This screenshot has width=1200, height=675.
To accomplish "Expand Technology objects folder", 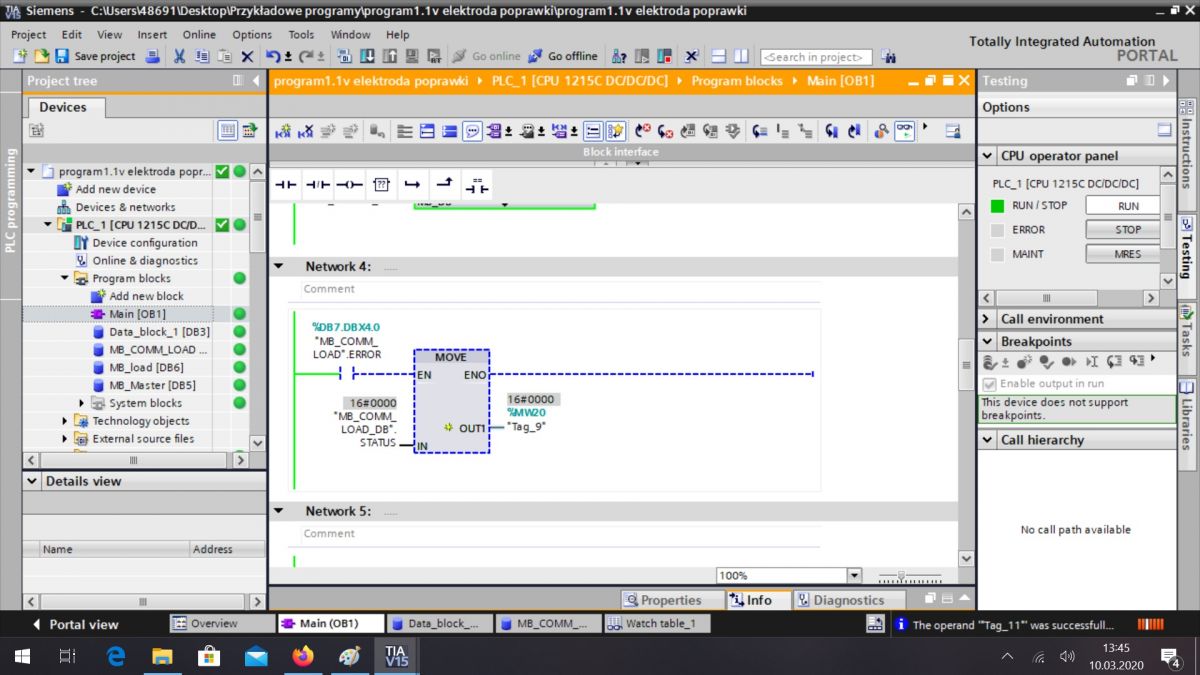I will point(65,421).
